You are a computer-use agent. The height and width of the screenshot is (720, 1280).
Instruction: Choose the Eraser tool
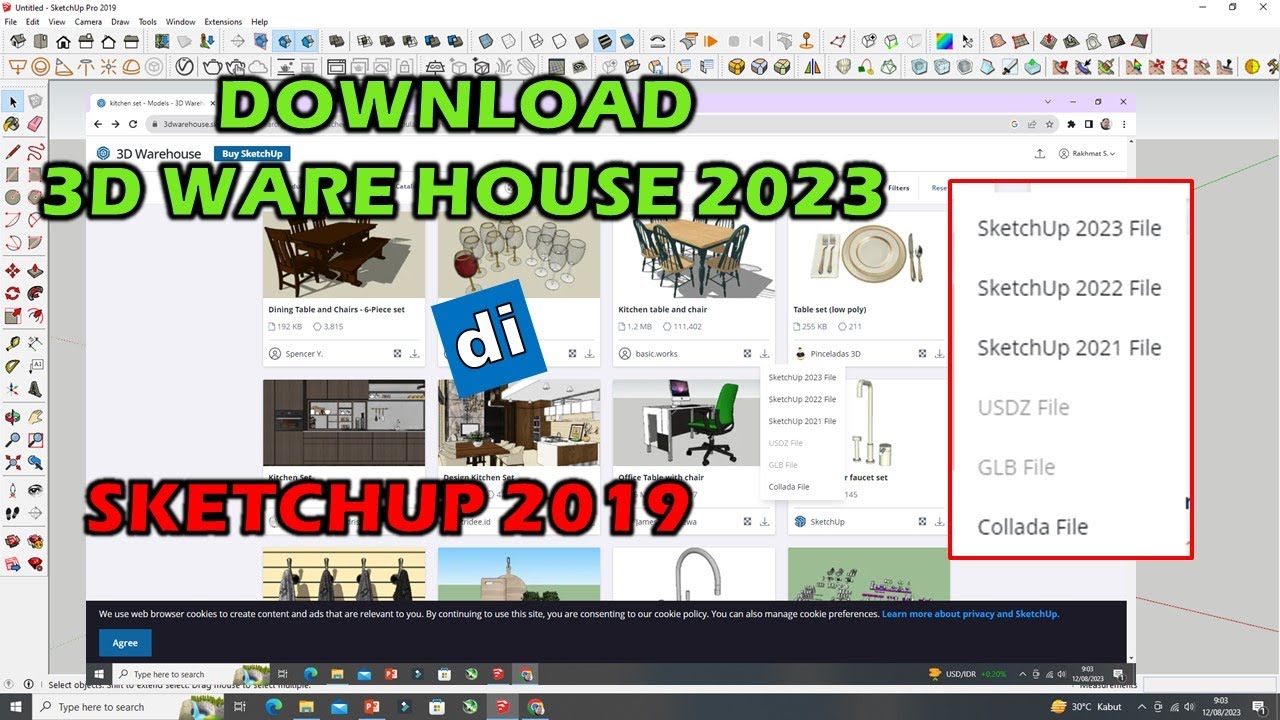[x=35, y=124]
